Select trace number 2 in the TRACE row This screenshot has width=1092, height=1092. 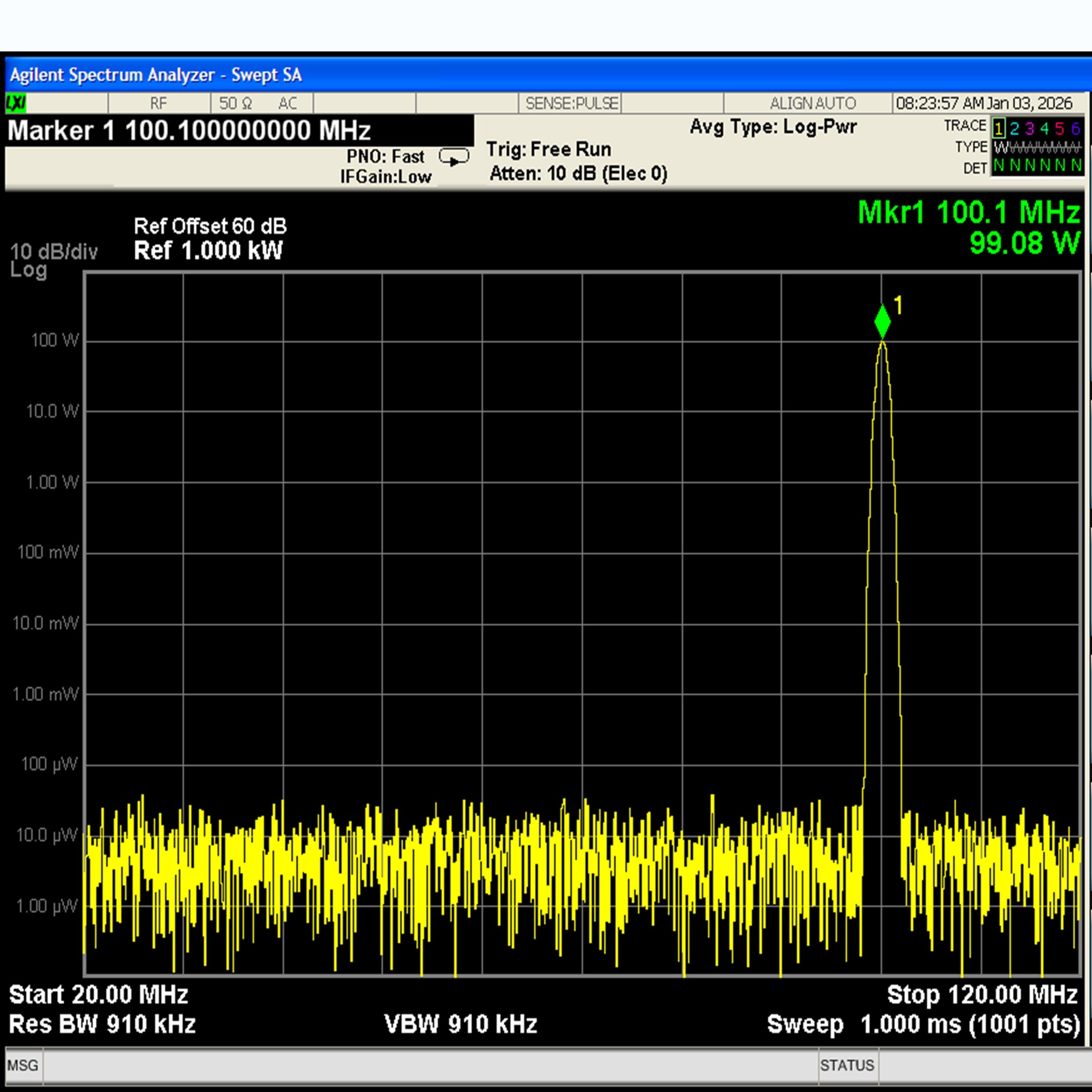point(1014,128)
